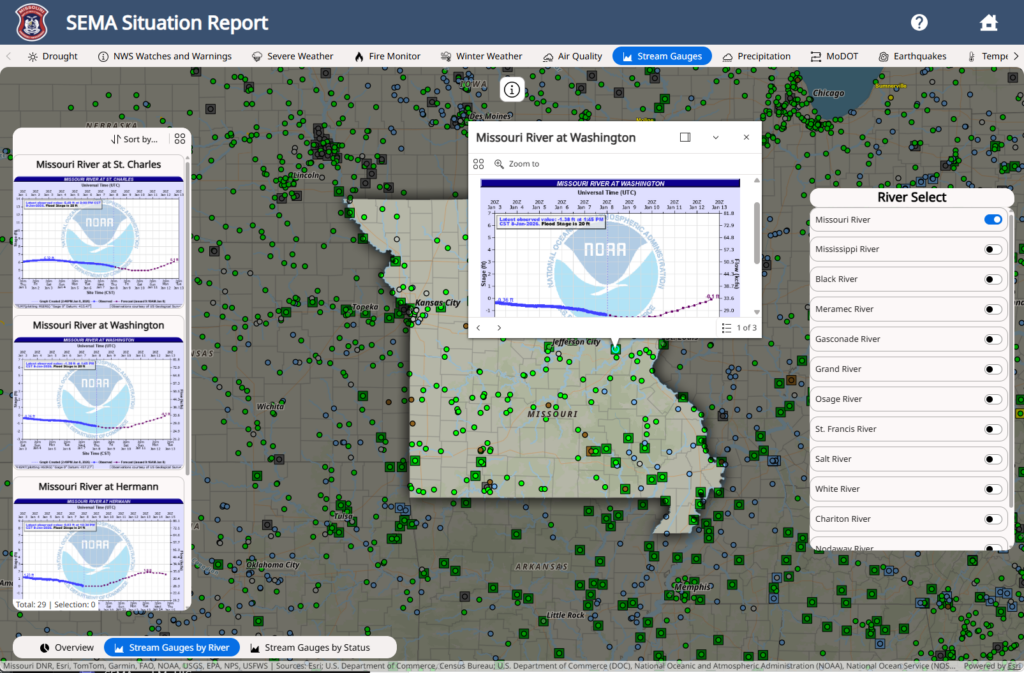The width and height of the screenshot is (1024, 673).
Task: Open the Drought tab
Action: click(x=52, y=56)
